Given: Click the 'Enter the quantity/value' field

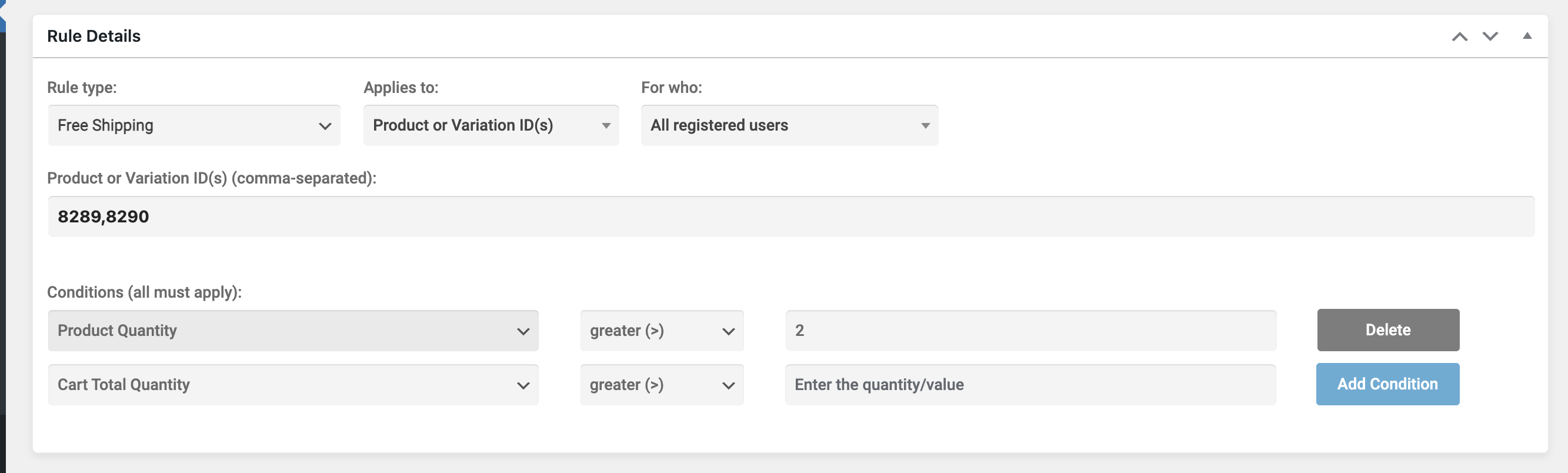Looking at the screenshot, I should (x=1030, y=385).
